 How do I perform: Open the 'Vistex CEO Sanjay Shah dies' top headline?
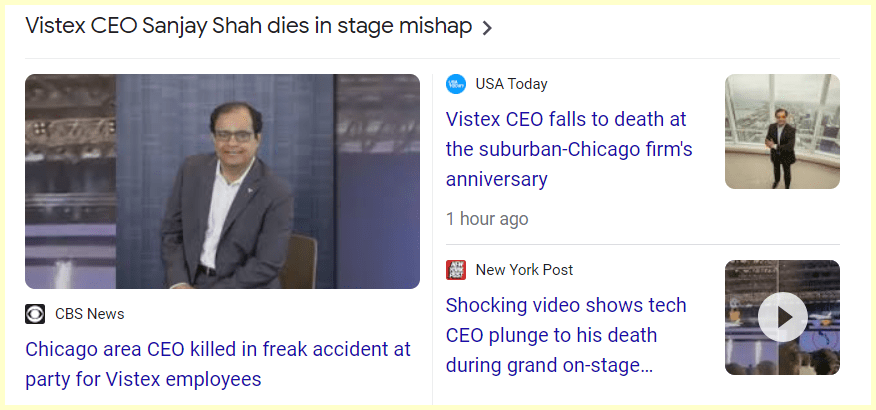[248, 27]
